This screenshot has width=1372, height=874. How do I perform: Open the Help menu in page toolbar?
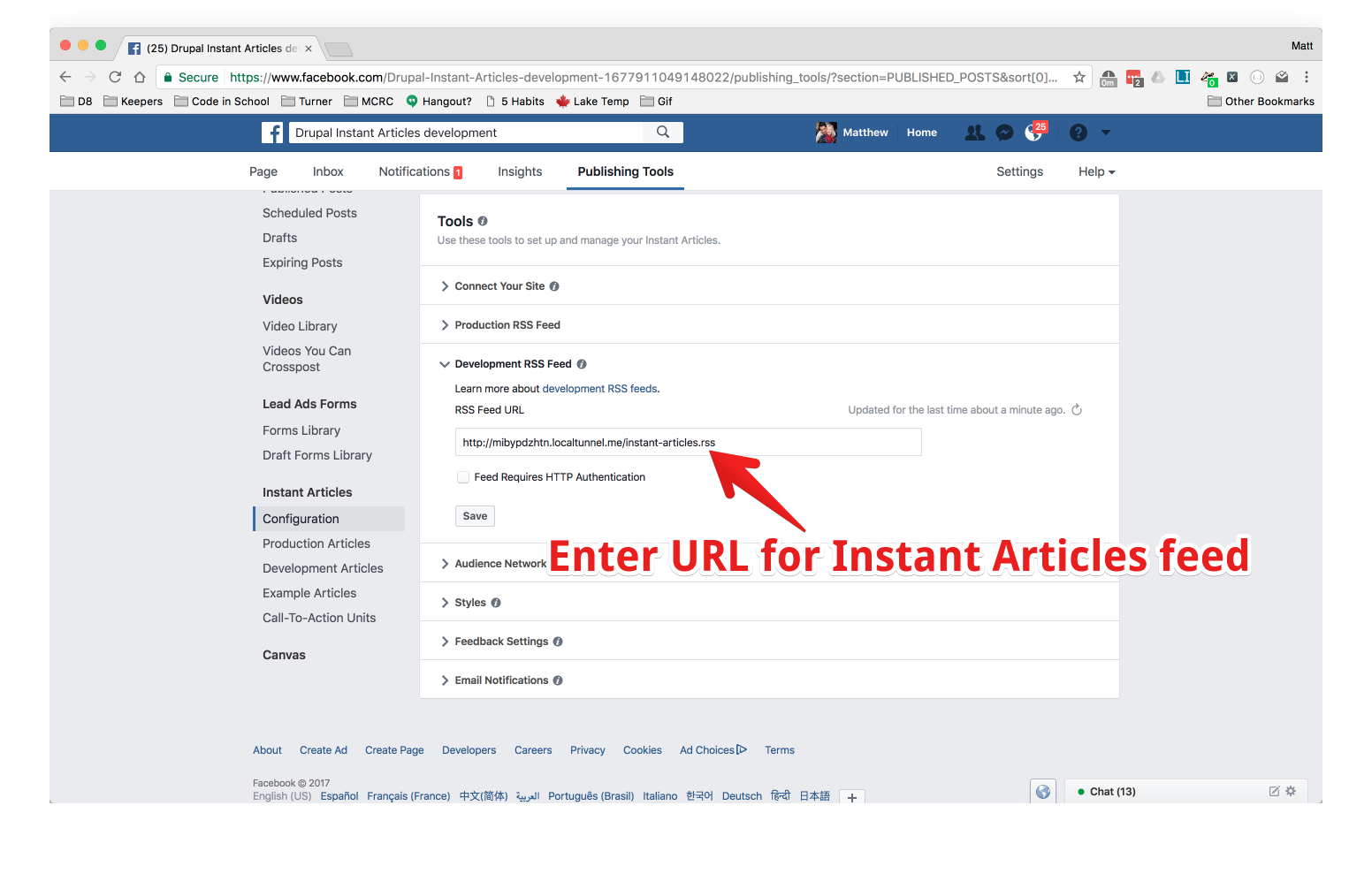tap(1095, 171)
